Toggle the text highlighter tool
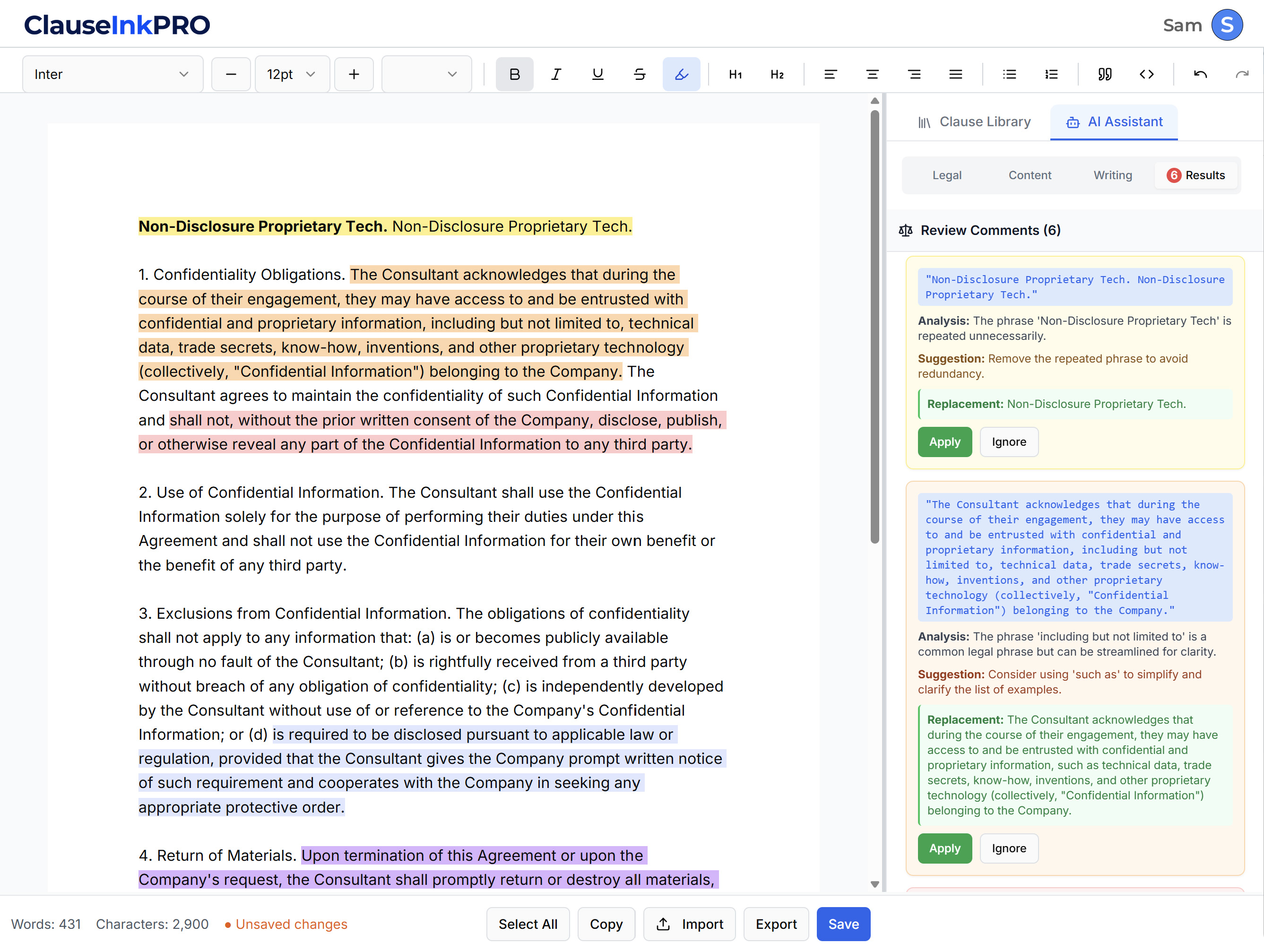The height and width of the screenshot is (952, 1264). tap(681, 74)
